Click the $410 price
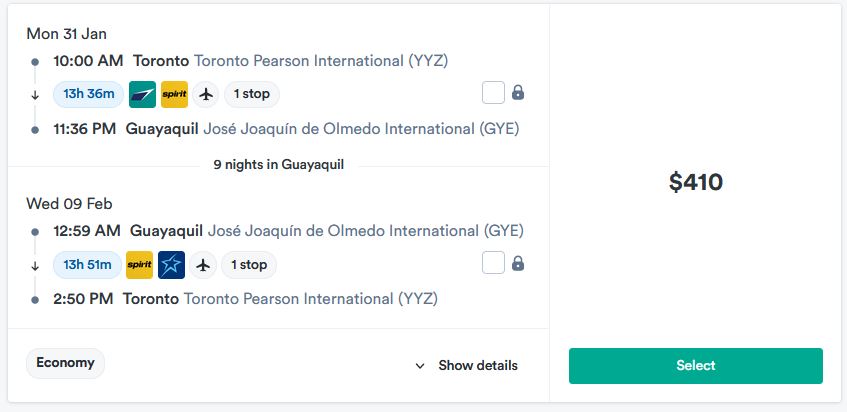The image size is (847, 412). point(696,182)
